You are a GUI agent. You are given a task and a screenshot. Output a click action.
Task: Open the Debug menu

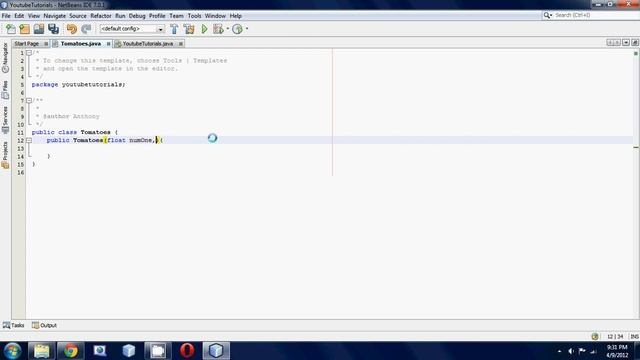(137, 16)
